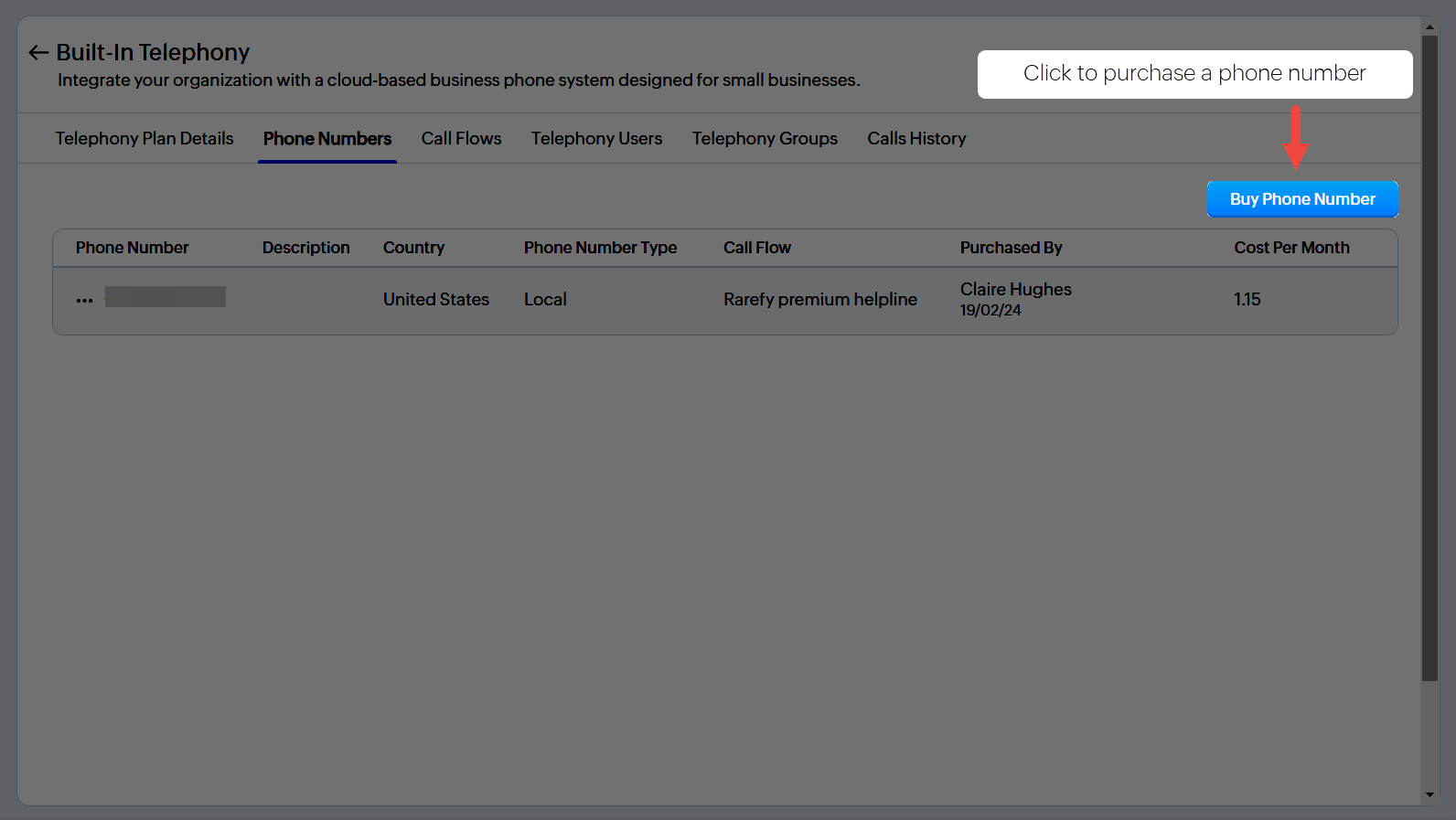1456x820 pixels.
Task: Click the redacted phone number in the row
Action: coord(166,297)
